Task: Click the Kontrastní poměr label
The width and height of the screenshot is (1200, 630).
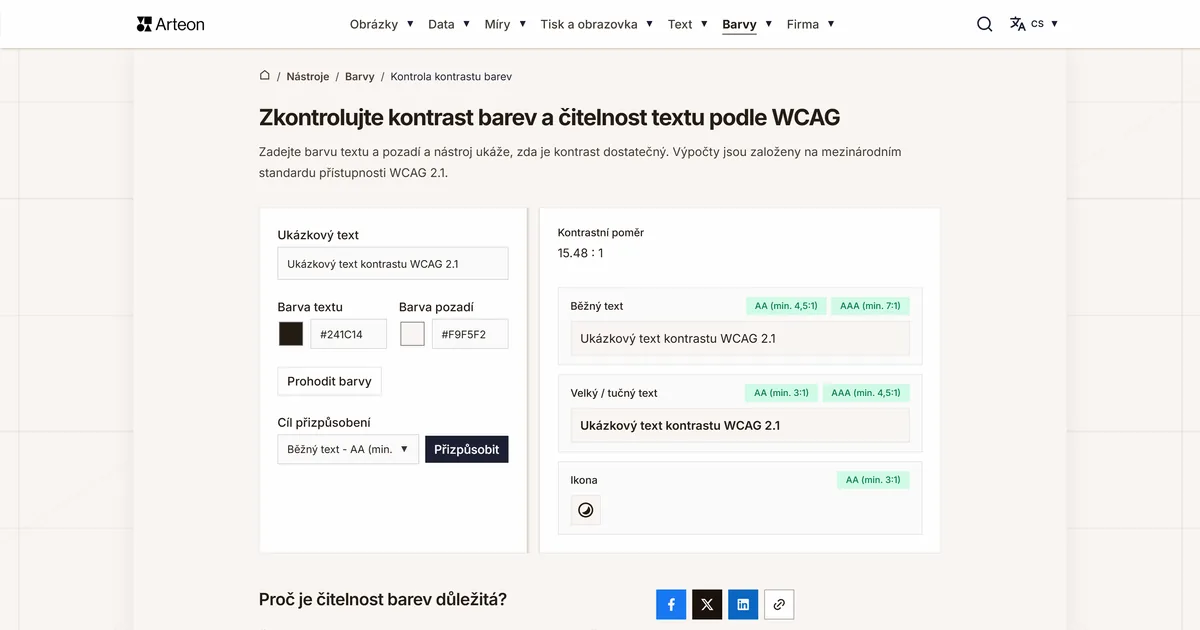Action: (x=601, y=232)
